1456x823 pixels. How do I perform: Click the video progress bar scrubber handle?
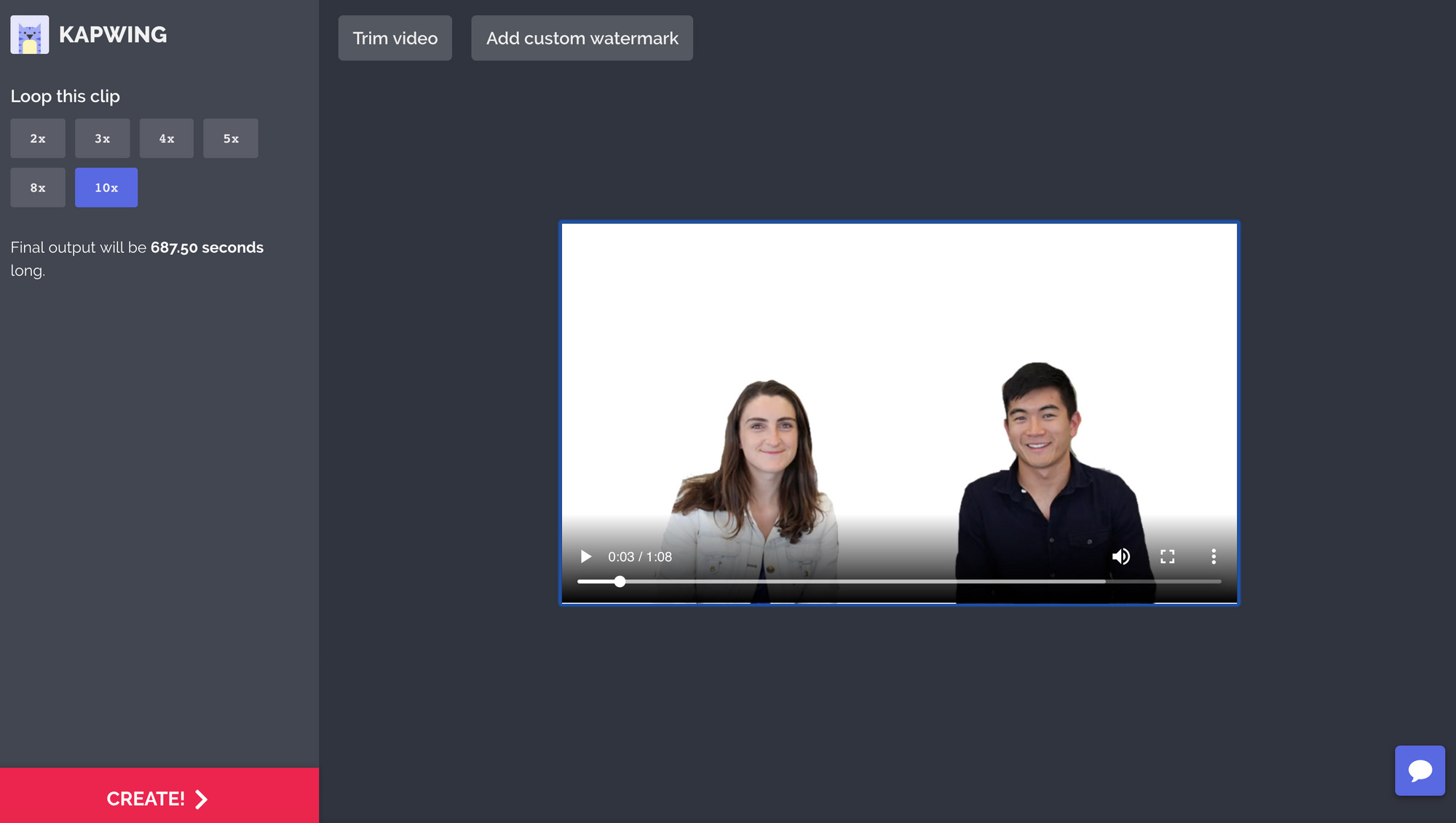click(620, 581)
